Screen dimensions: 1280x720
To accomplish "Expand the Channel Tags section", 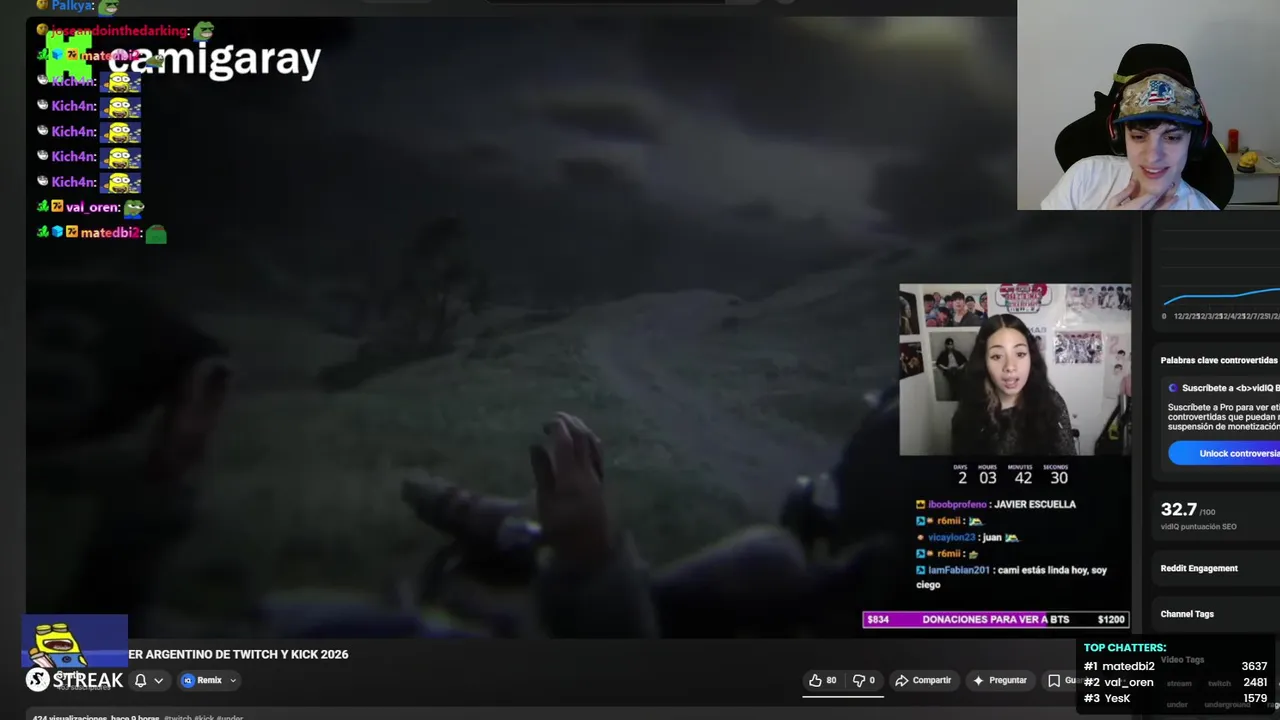I will 1187,614.
